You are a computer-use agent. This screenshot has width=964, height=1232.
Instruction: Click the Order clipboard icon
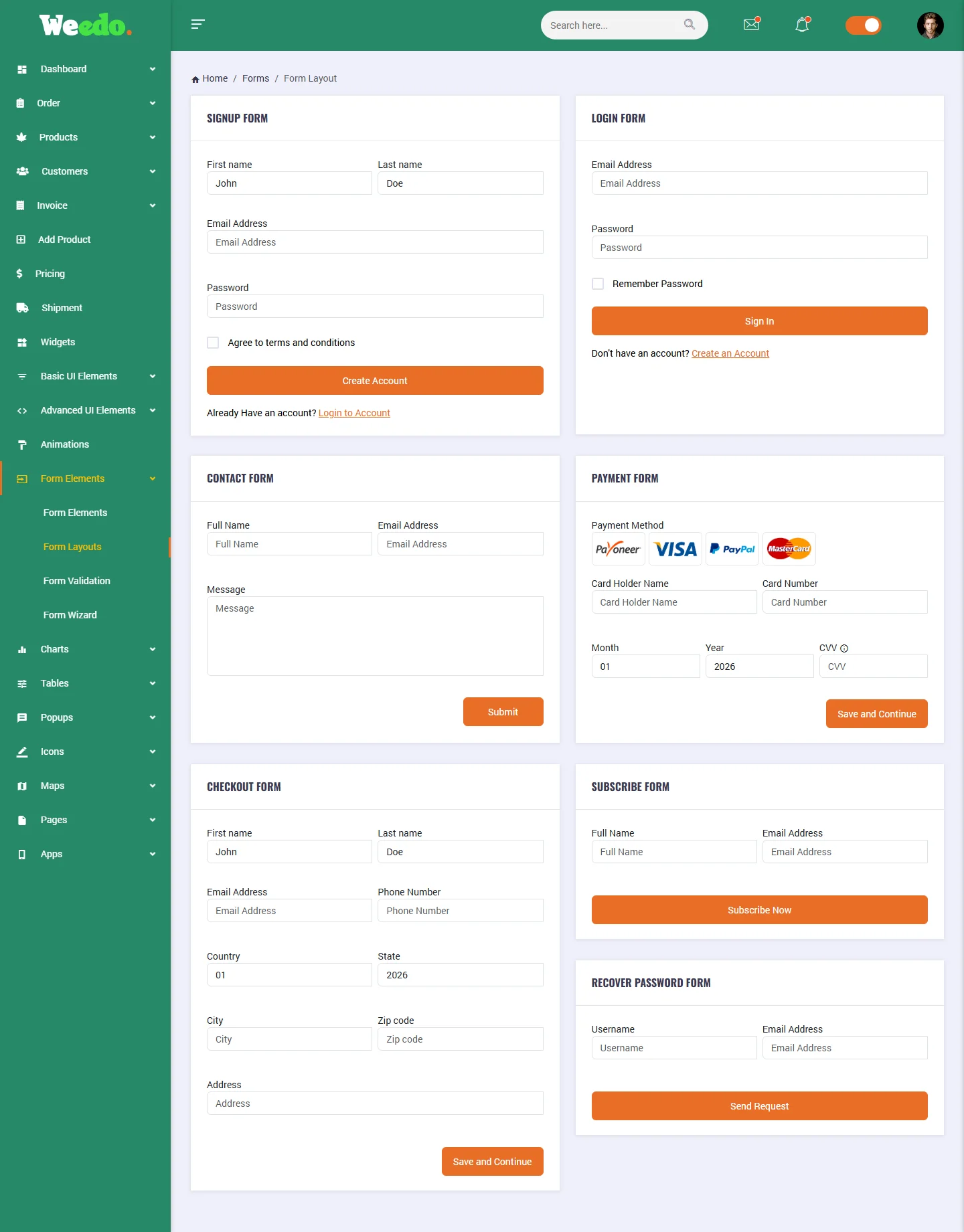pos(20,103)
